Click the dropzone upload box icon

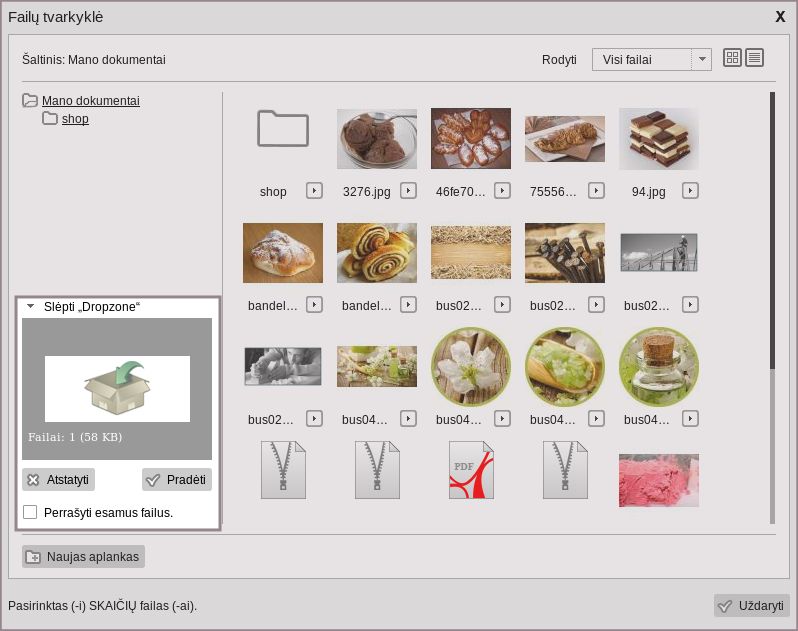pyautogui.click(x=117, y=388)
